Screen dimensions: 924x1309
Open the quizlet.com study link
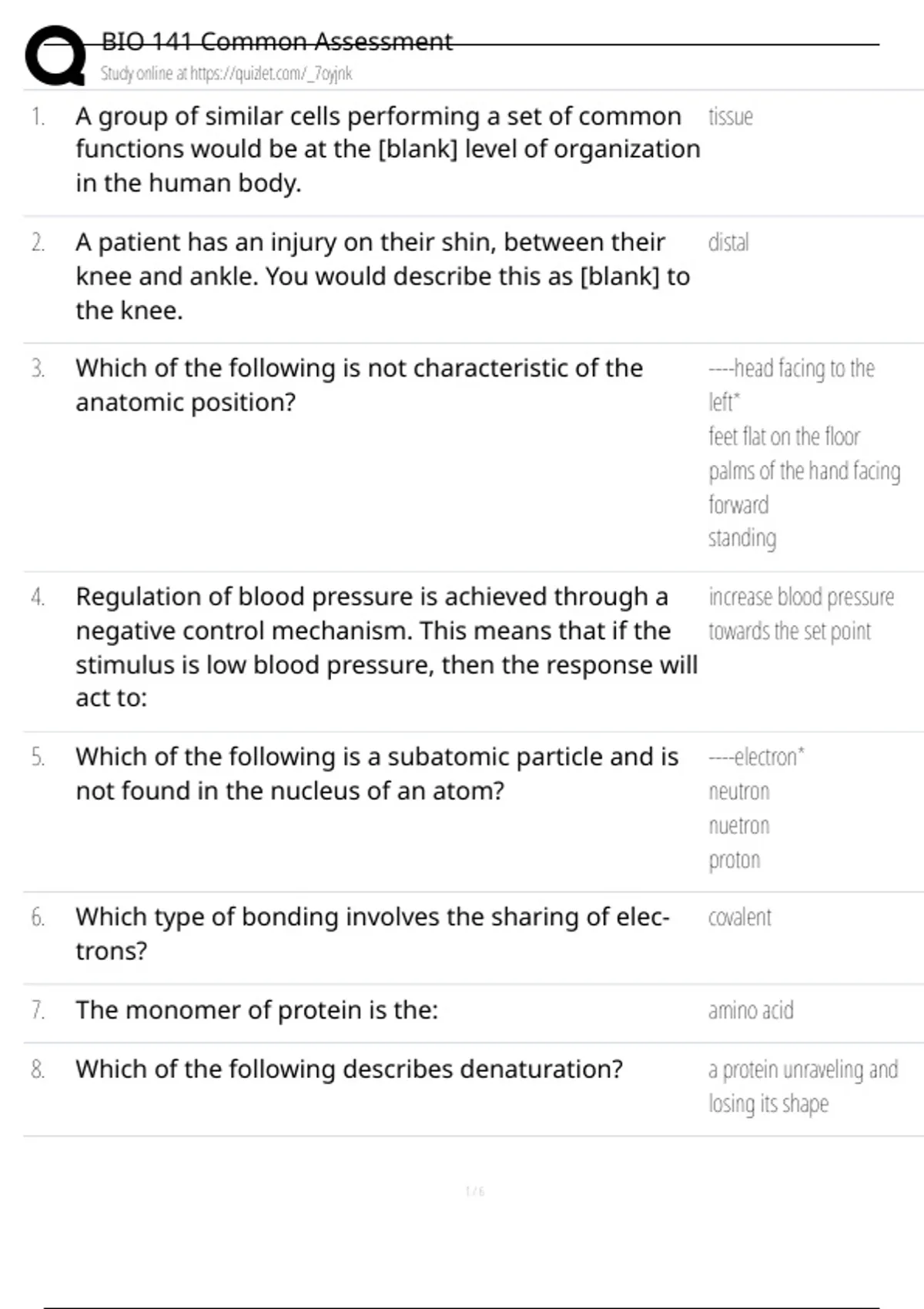coord(226,74)
